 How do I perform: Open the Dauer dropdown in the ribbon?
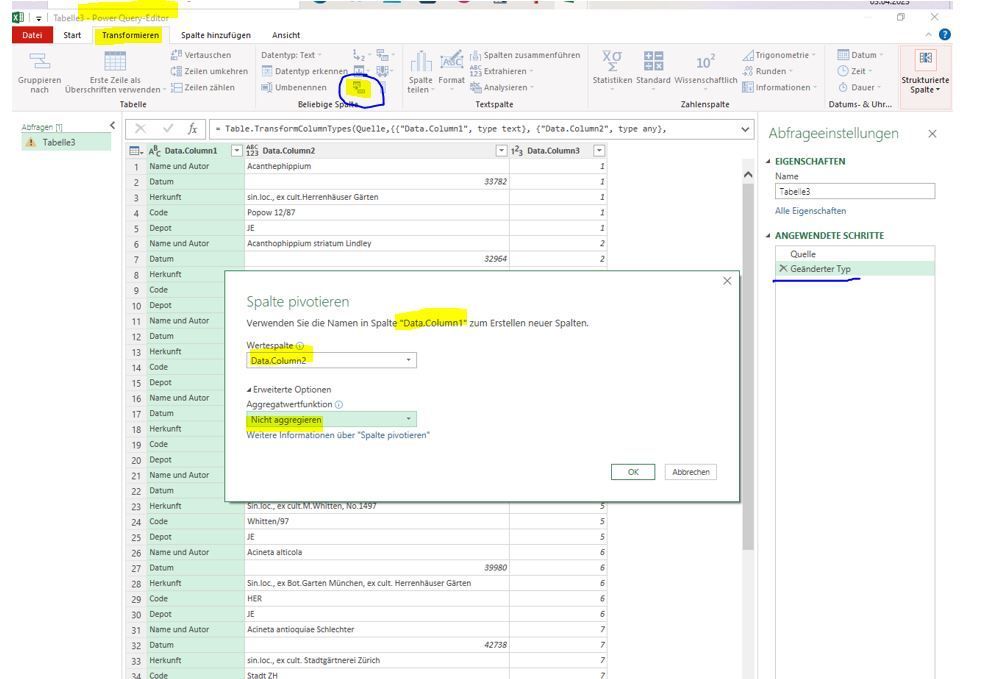(858, 88)
